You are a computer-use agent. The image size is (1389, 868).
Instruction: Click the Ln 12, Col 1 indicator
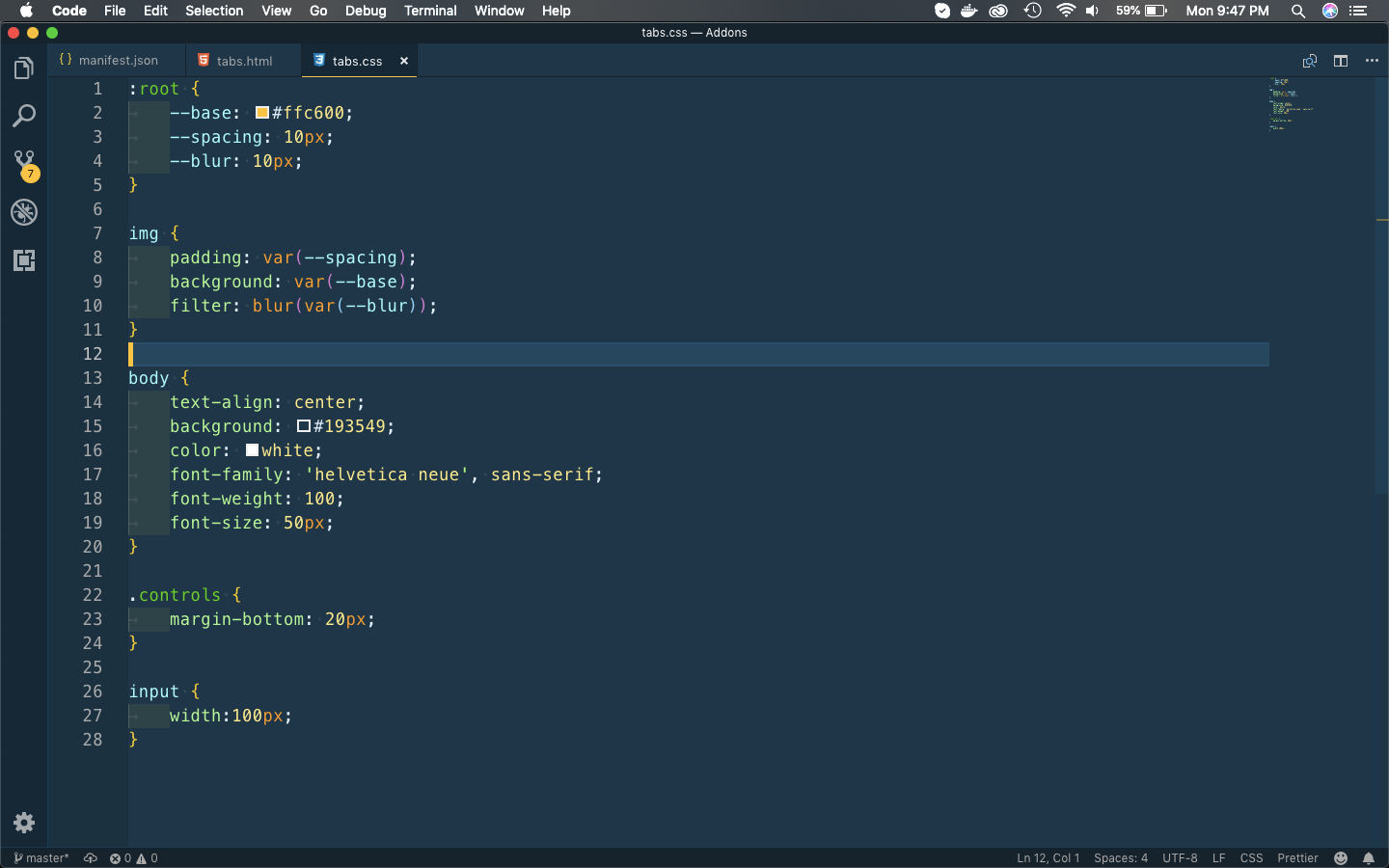1048,858
